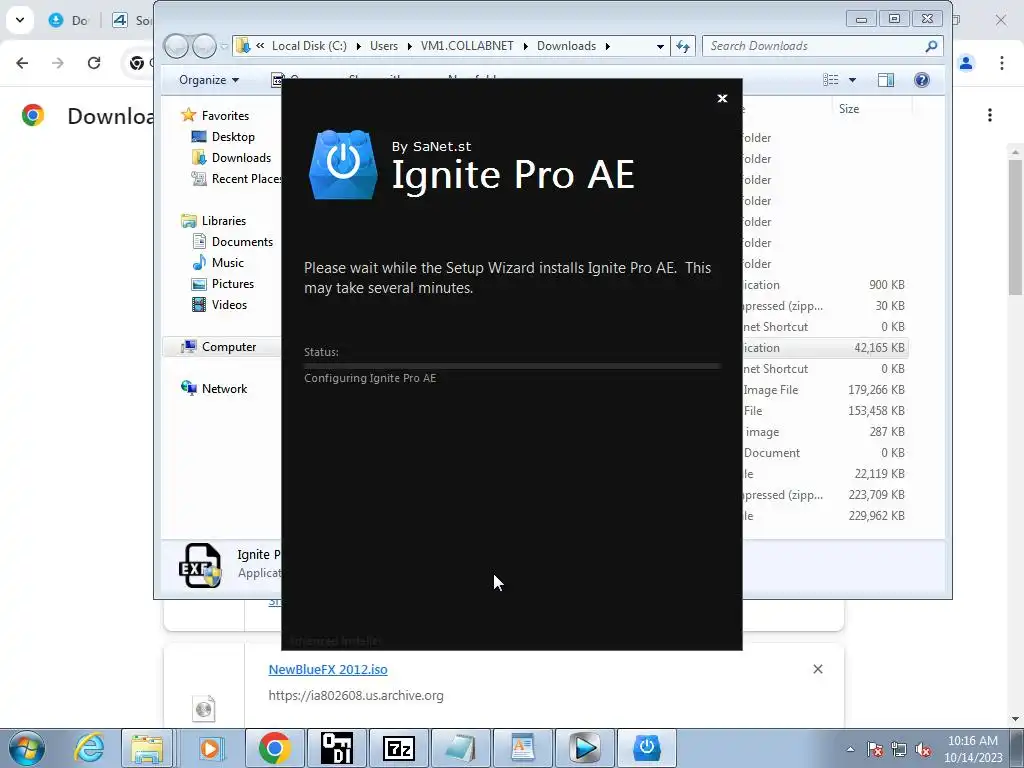Viewport: 1024px width, 768px height.
Task: Select Computer in the navigation pane
Action: tap(228, 347)
